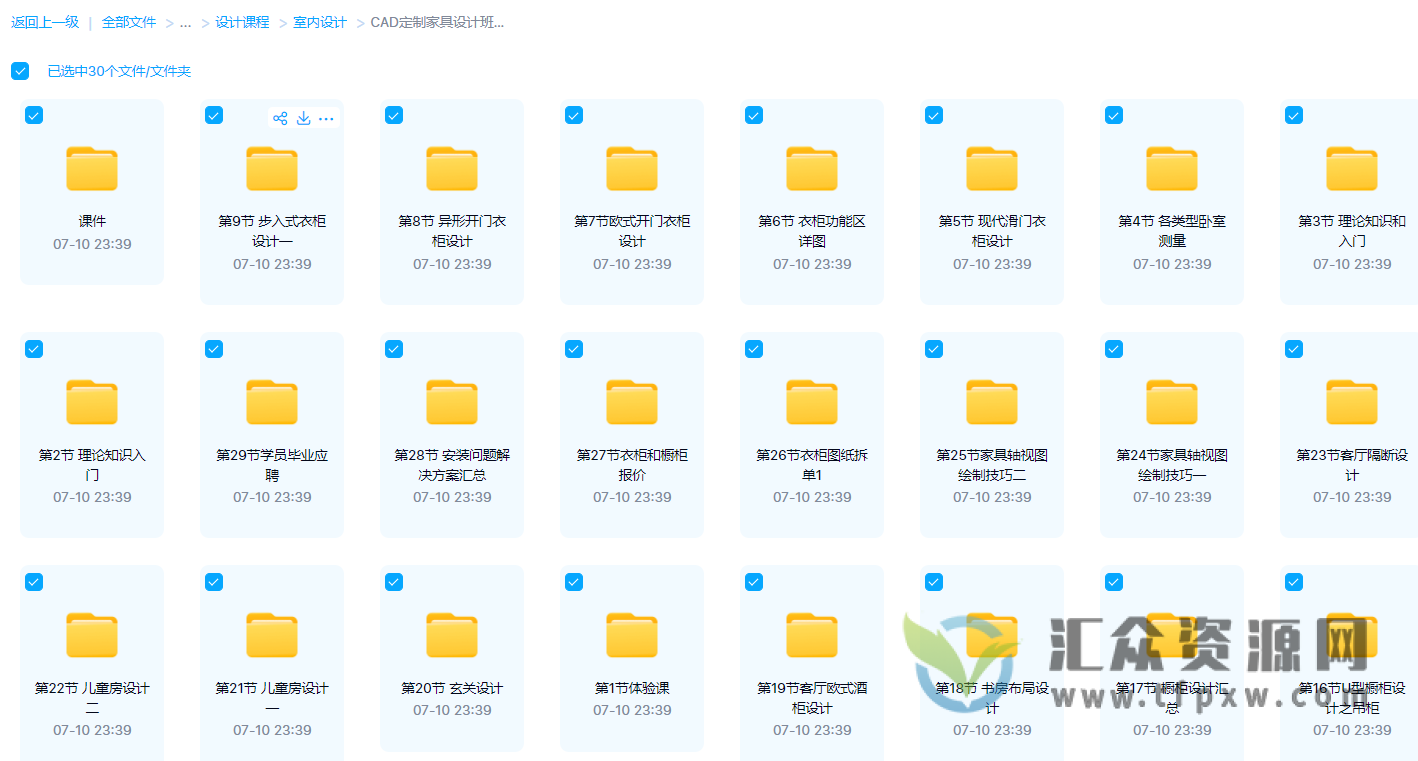Deselect the 课件 folder checkbox
The image size is (1418, 761).
34,115
